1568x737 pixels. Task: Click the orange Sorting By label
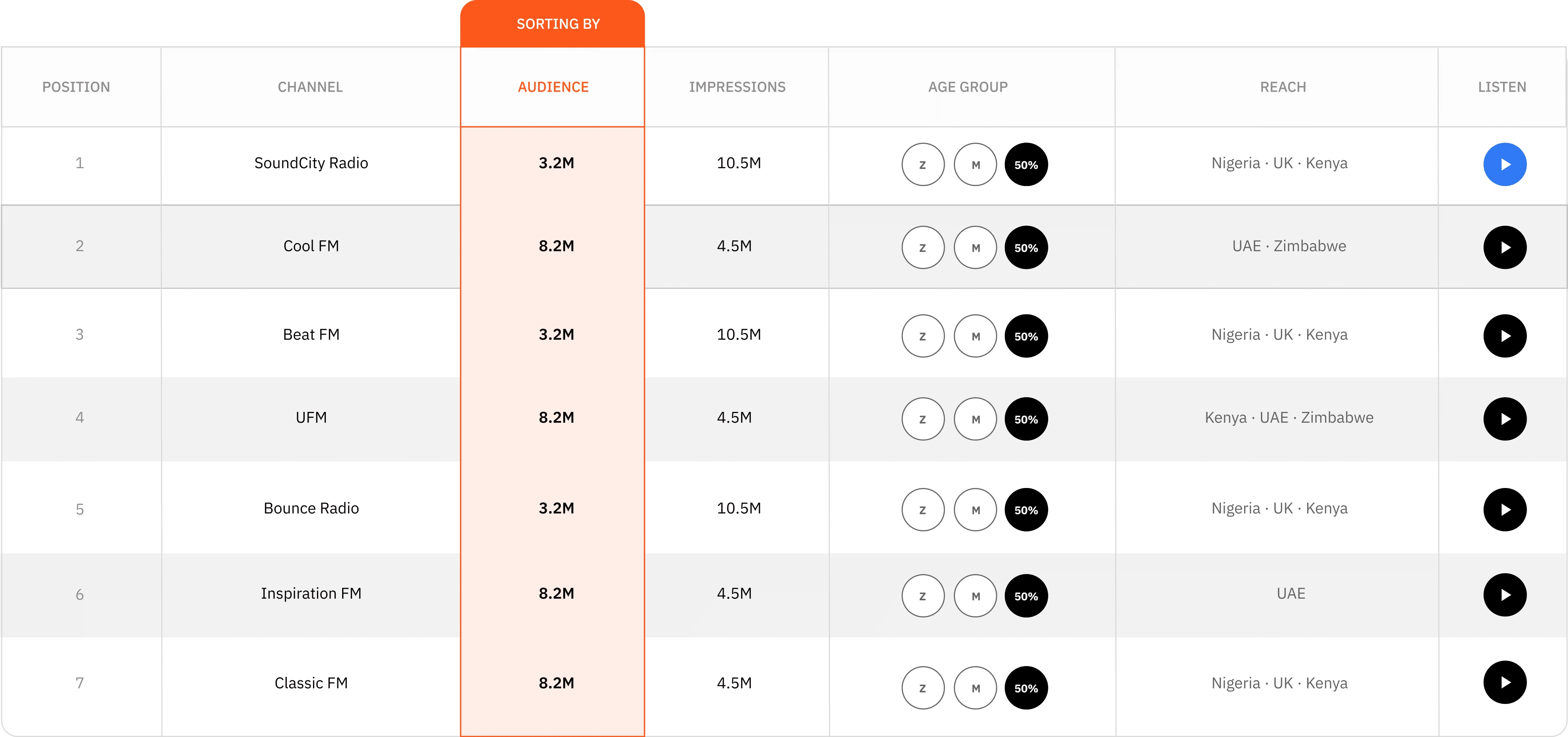[x=558, y=24]
